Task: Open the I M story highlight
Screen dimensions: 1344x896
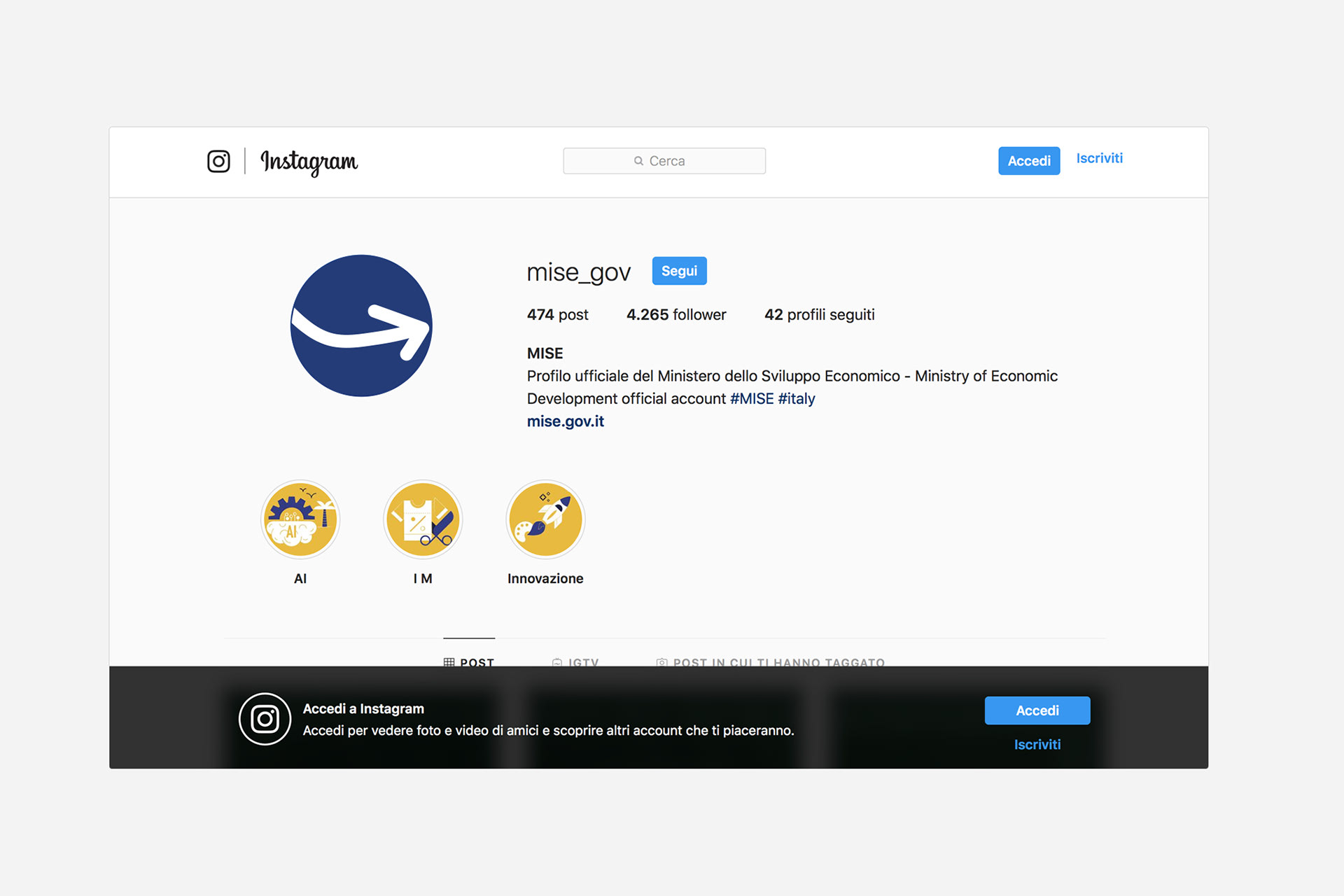Action: tap(423, 519)
